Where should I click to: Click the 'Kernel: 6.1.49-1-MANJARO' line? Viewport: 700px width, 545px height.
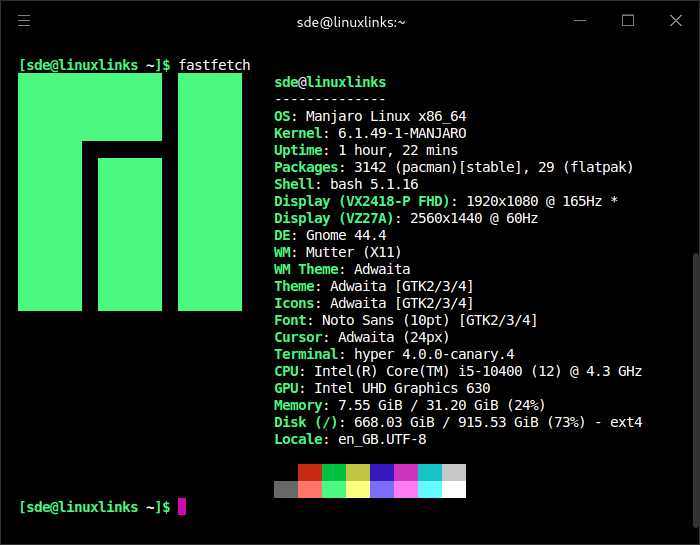[370, 133]
